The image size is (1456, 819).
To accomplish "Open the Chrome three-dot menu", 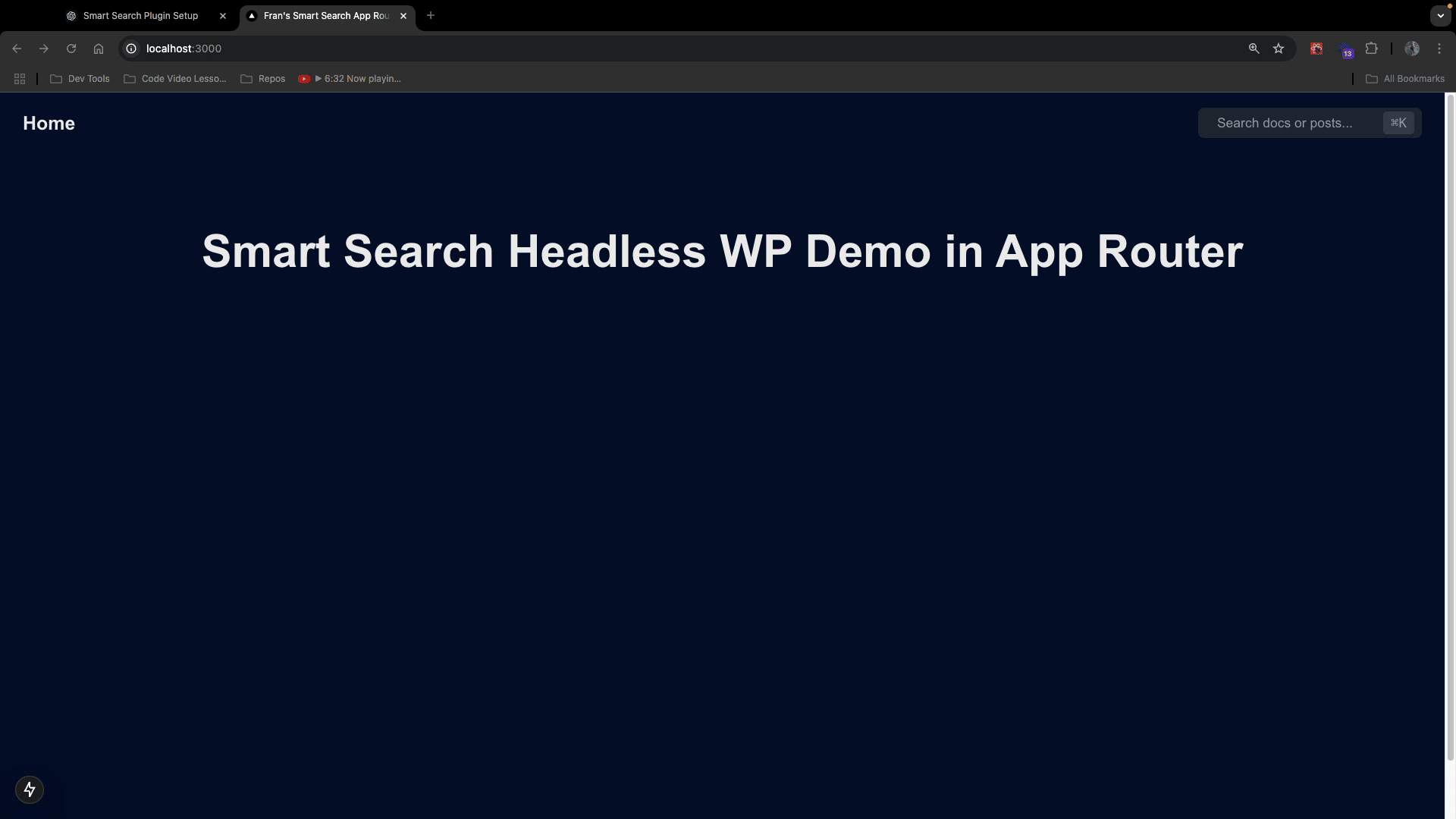I will [1439, 49].
